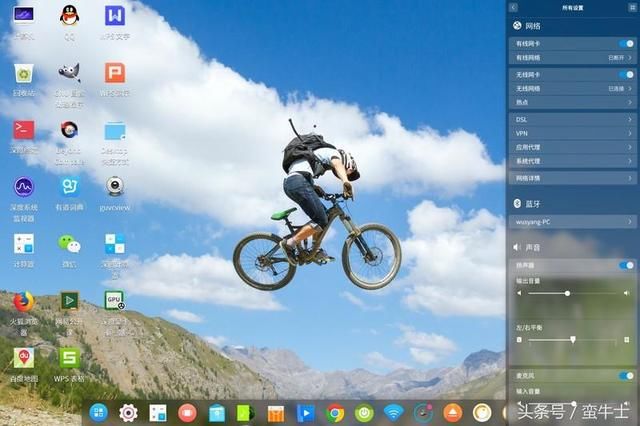Launch the WPS Spreadsheets (S) desktop icon
Viewport: 640px width, 426px height.
point(69,358)
